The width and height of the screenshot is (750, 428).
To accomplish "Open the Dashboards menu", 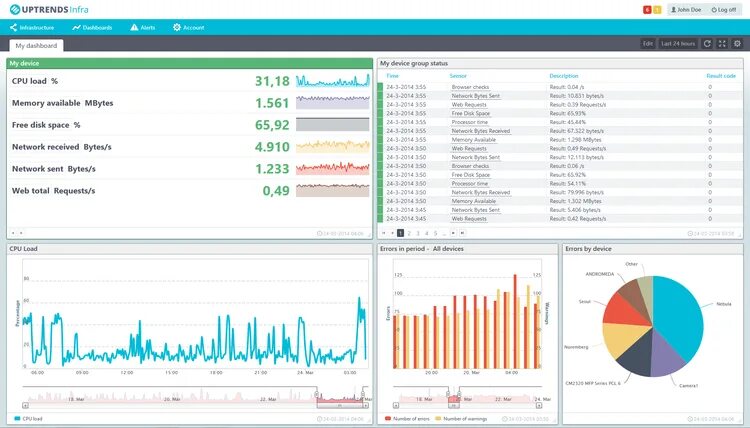I will (x=92, y=28).
